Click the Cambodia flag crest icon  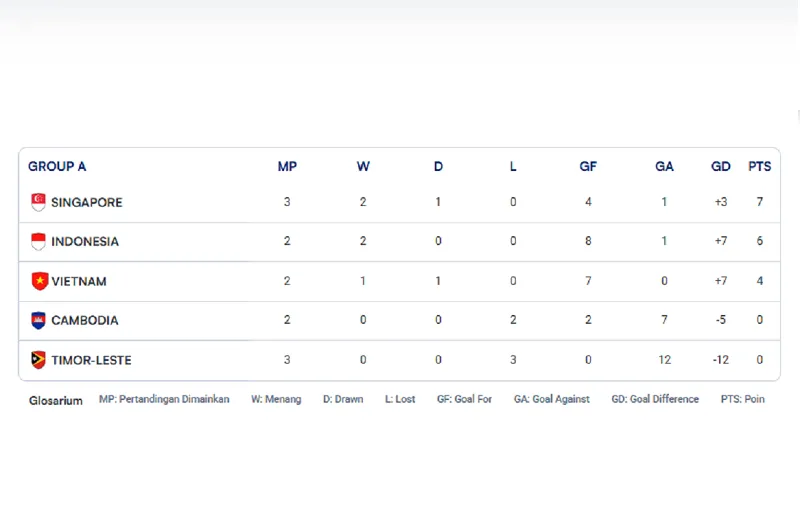tap(38, 320)
